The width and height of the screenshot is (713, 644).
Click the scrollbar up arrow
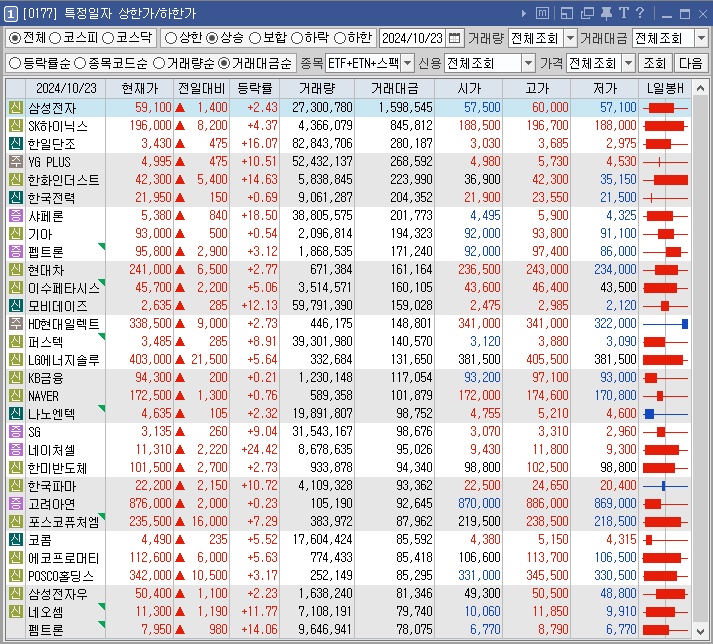pyautogui.click(x=700, y=88)
